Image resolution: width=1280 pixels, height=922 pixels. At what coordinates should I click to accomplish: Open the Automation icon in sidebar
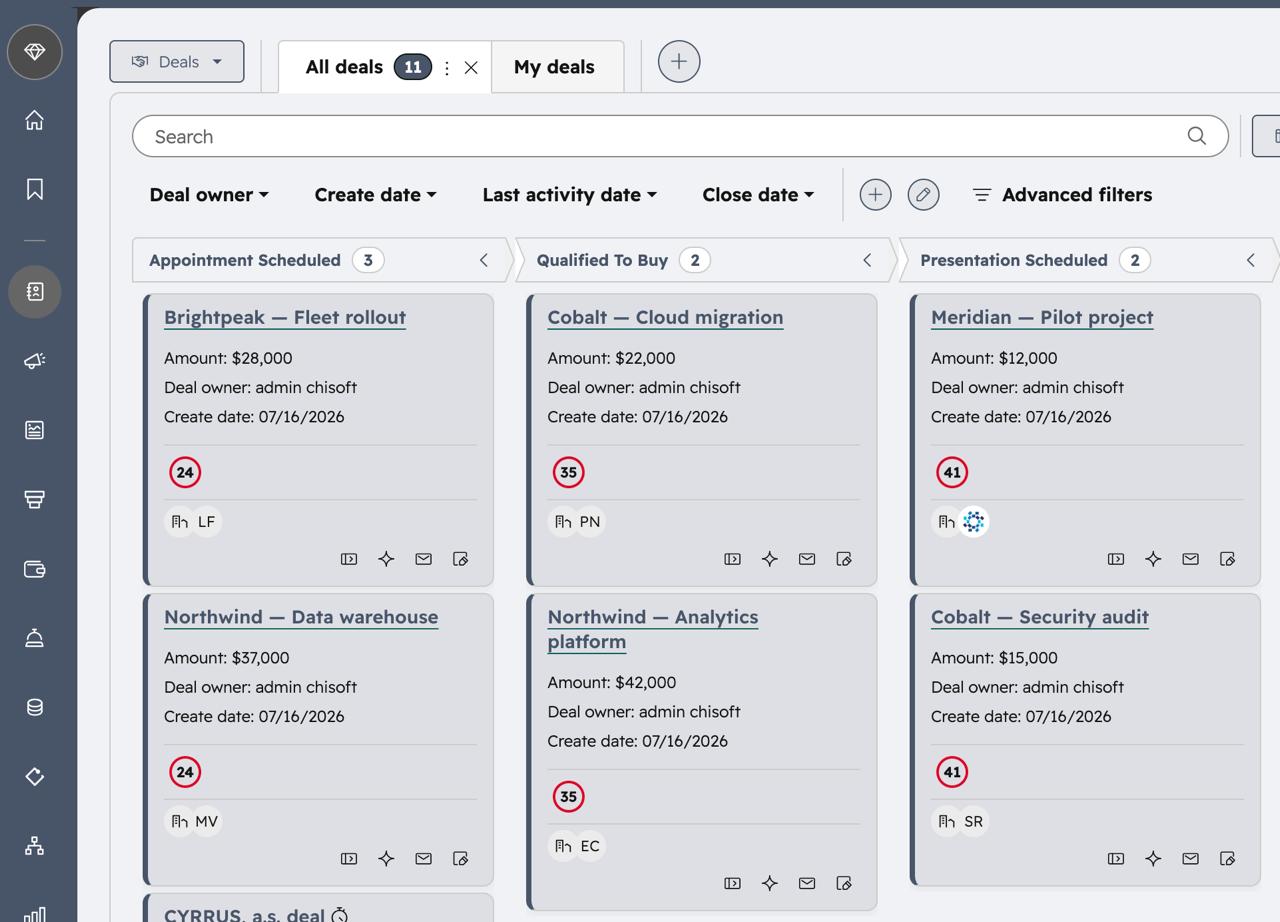pyautogui.click(x=35, y=776)
